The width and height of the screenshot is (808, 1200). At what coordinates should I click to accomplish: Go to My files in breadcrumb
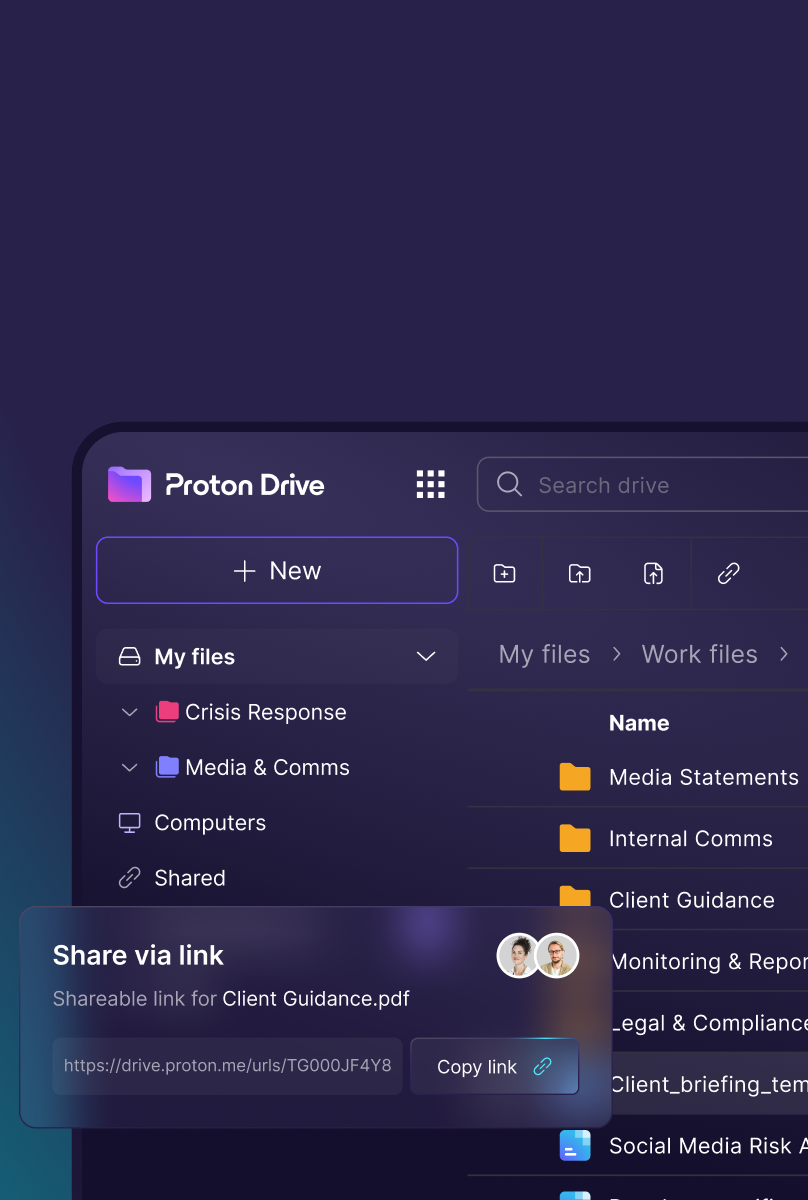click(544, 654)
